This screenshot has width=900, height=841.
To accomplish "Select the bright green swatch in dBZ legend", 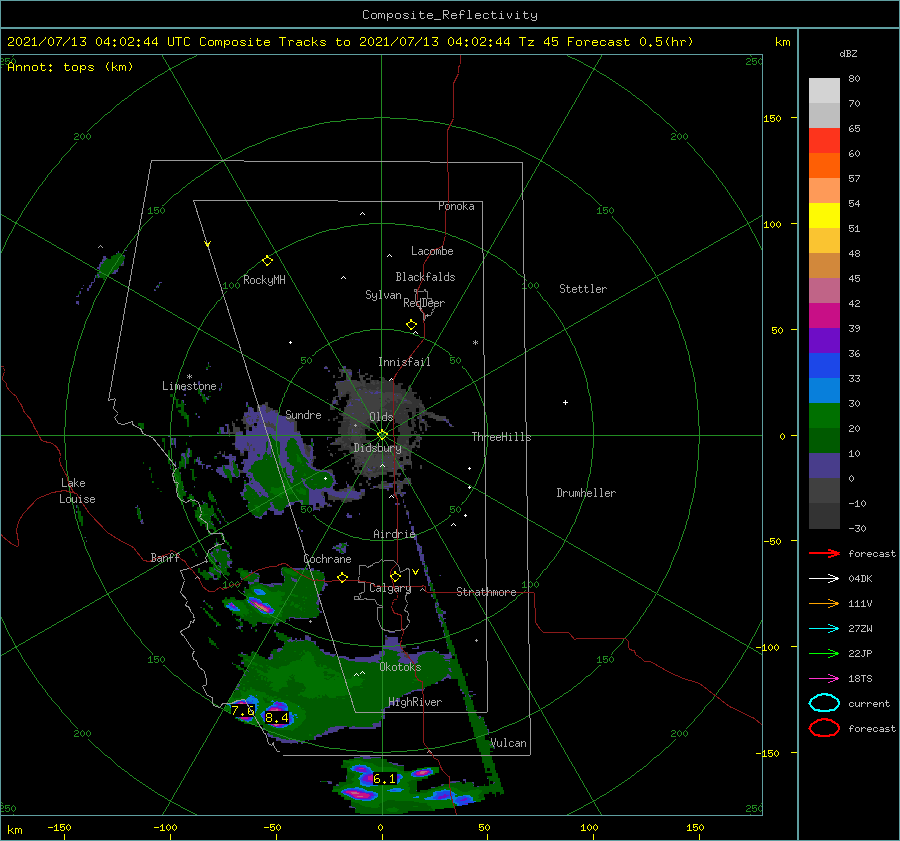I will point(824,415).
